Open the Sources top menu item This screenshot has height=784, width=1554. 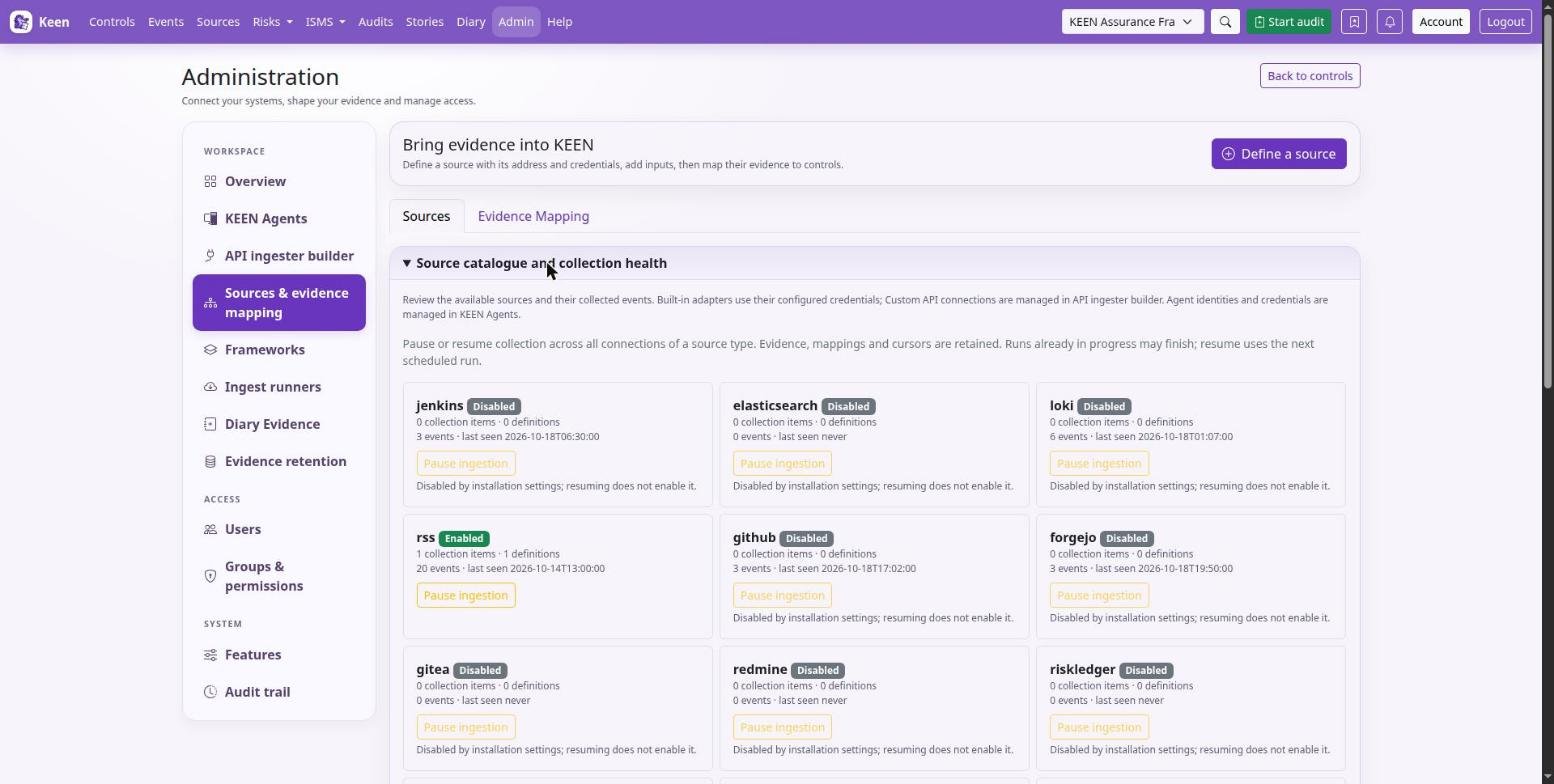point(218,22)
